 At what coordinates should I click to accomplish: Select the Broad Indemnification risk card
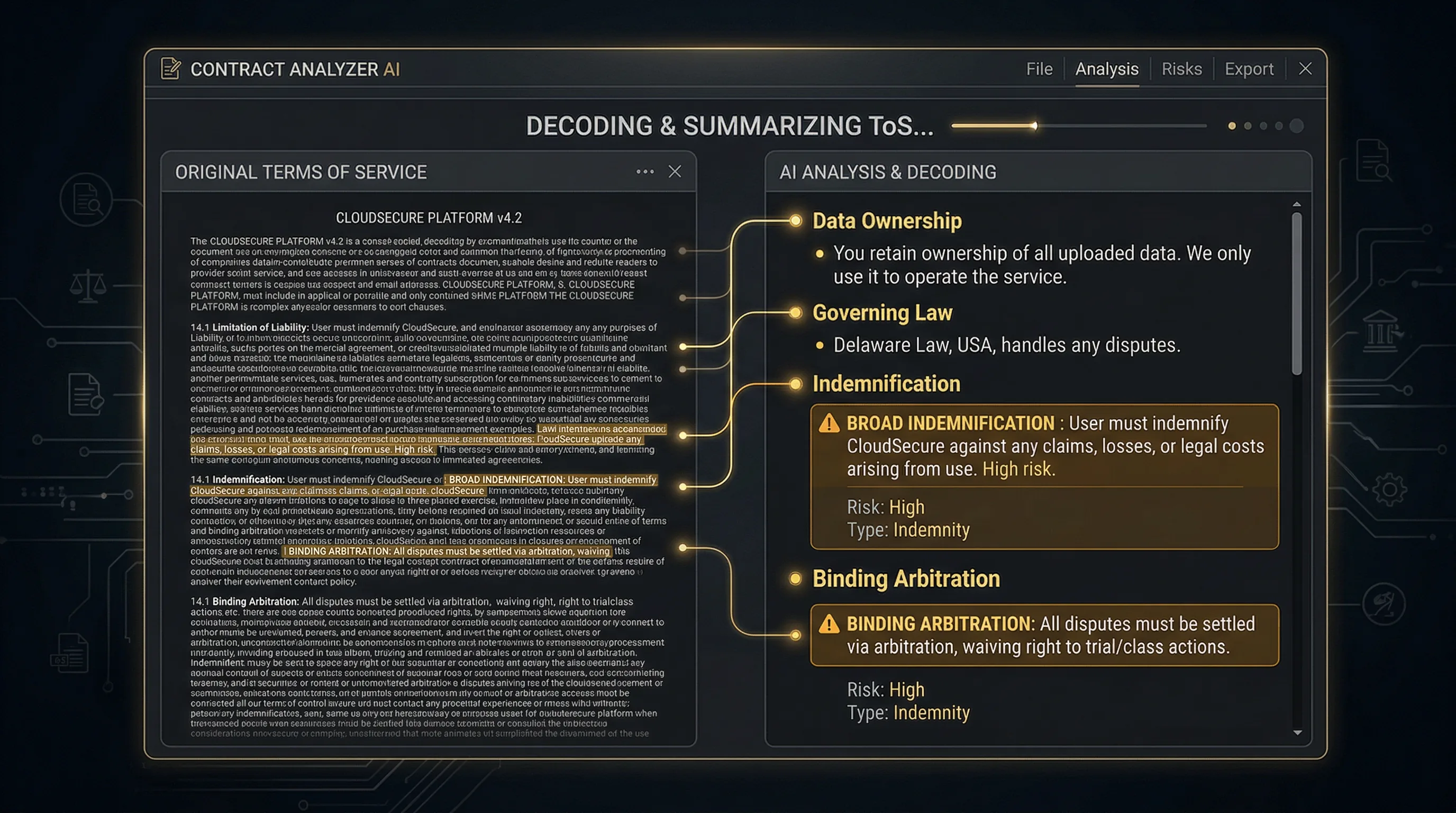(x=1044, y=476)
